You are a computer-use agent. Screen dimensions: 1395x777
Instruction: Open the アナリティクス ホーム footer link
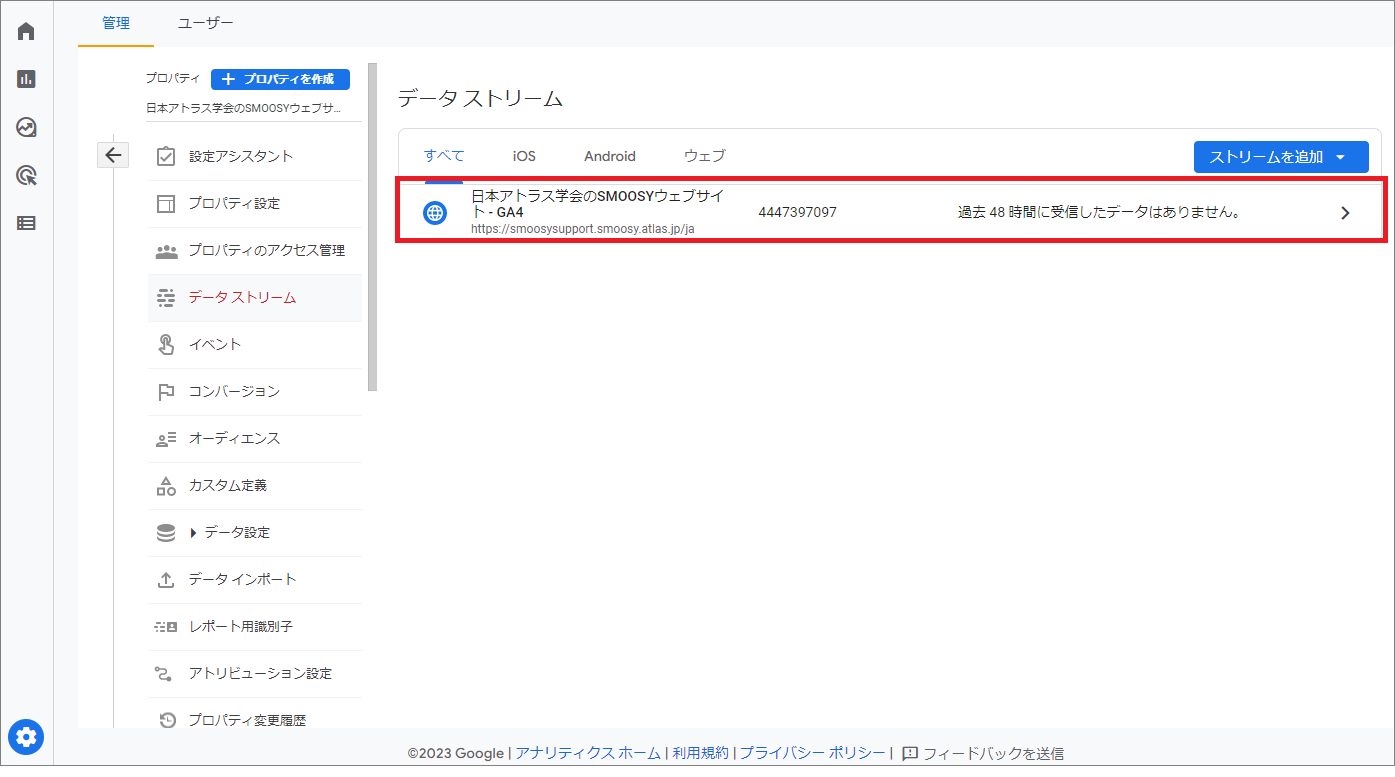coord(588,753)
